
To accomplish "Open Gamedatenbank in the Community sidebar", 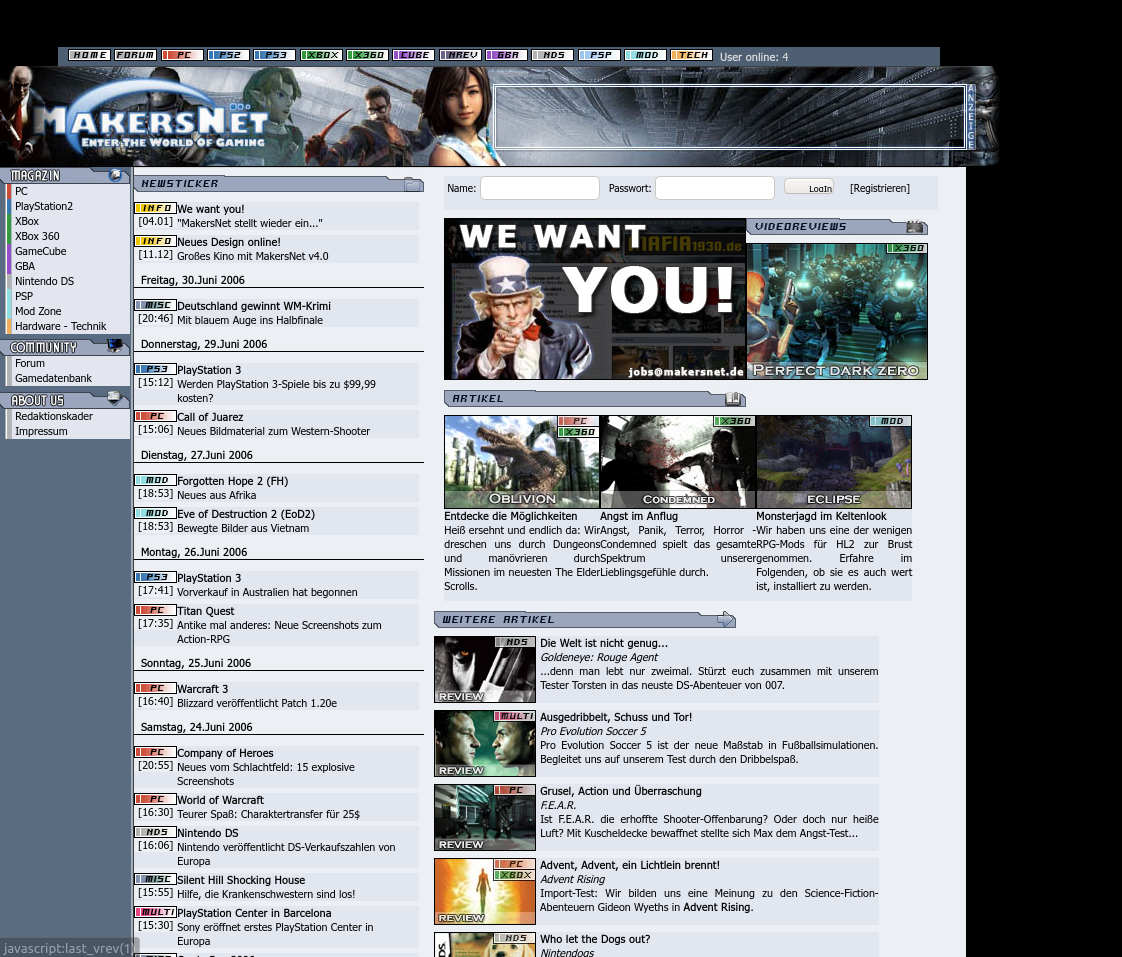I will (53, 378).
